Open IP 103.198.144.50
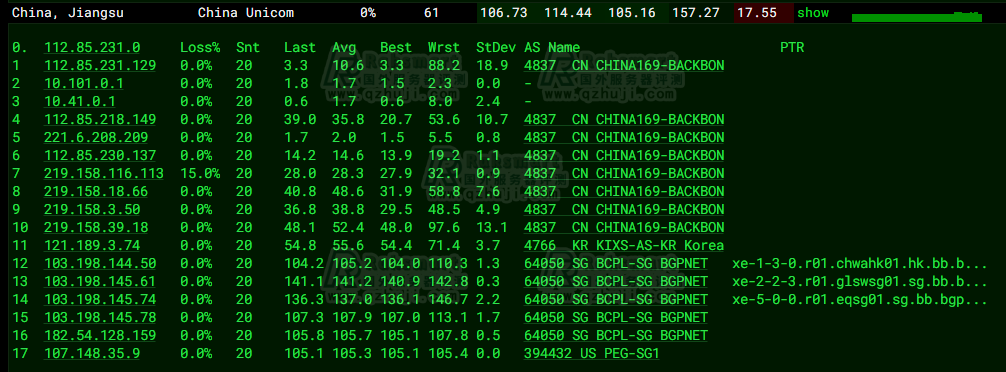1006x372 pixels. click(x=100, y=263)
